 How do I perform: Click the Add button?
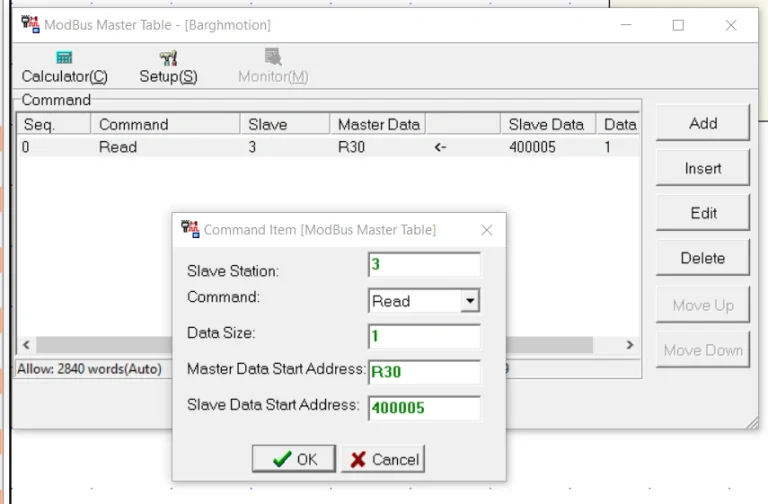click(703, 123)
